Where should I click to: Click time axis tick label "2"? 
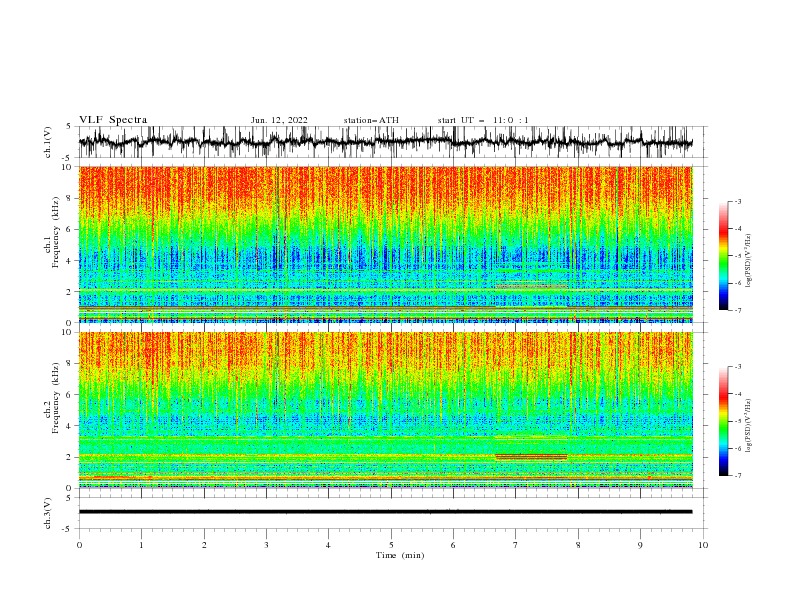click(204, 545)
